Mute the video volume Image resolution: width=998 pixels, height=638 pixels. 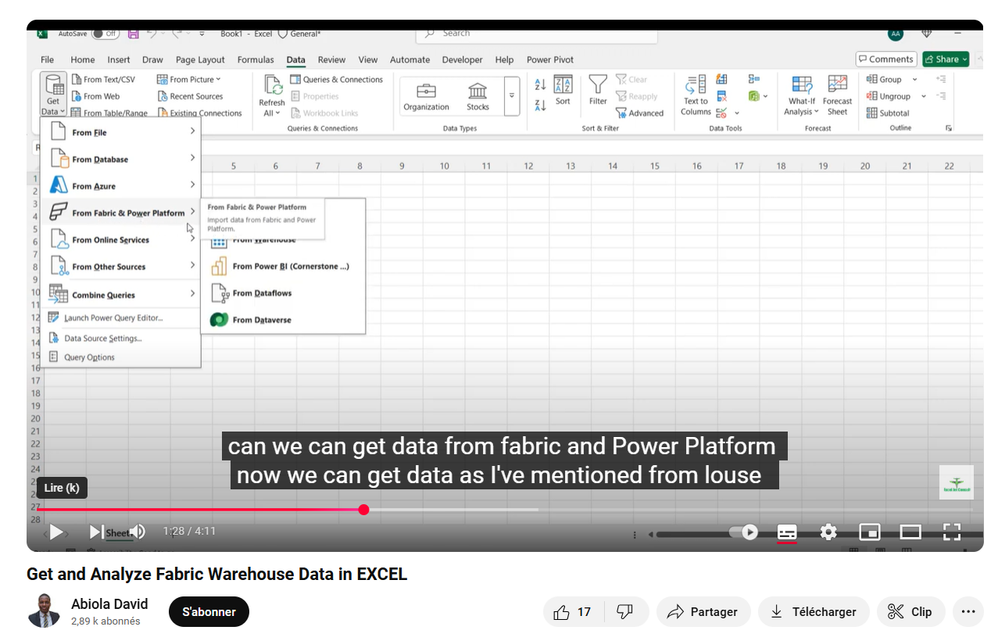pyautogui.click(x=137, y=532)
